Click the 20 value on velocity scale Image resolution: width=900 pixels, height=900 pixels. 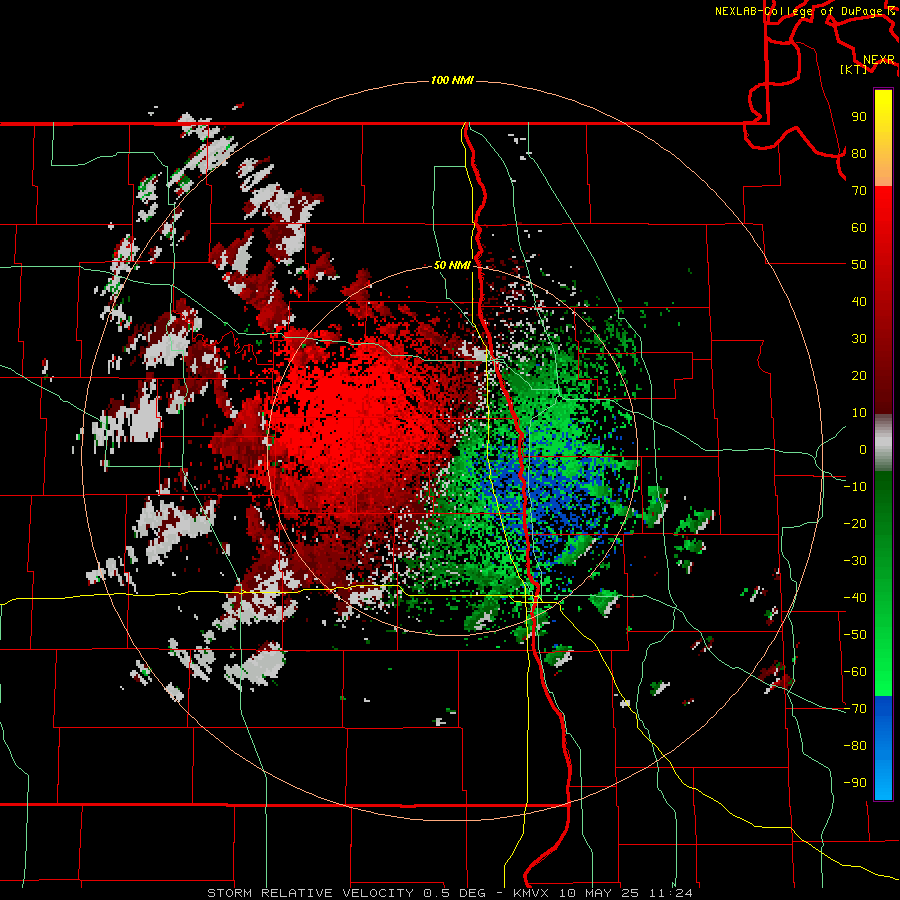click(859, 376)
